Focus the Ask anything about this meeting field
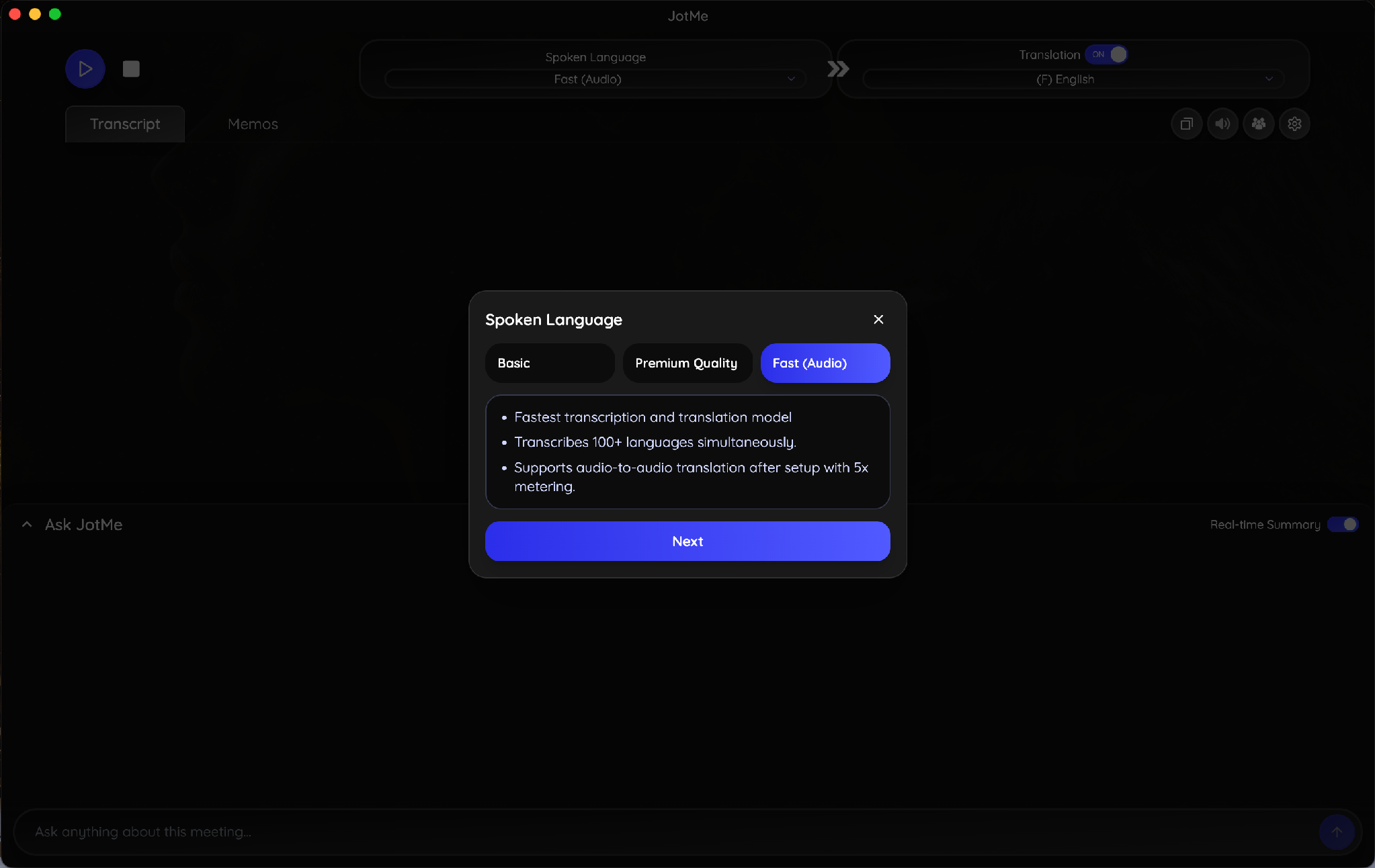 [672, 832]
